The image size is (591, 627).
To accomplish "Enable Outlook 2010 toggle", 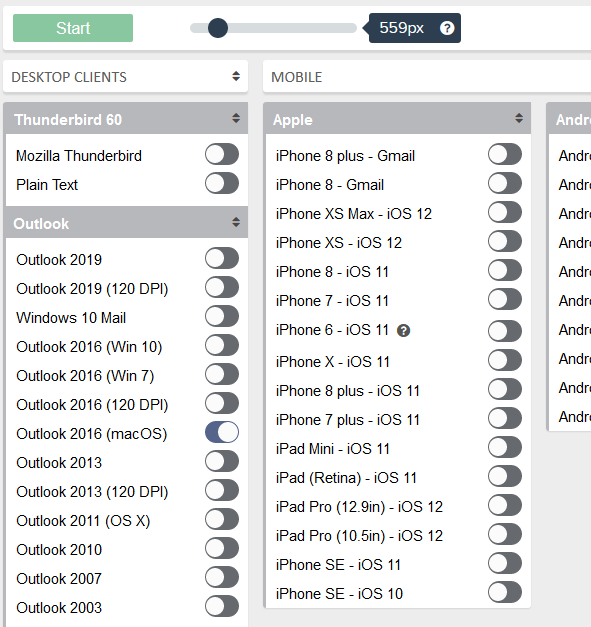I will point(222,548).
